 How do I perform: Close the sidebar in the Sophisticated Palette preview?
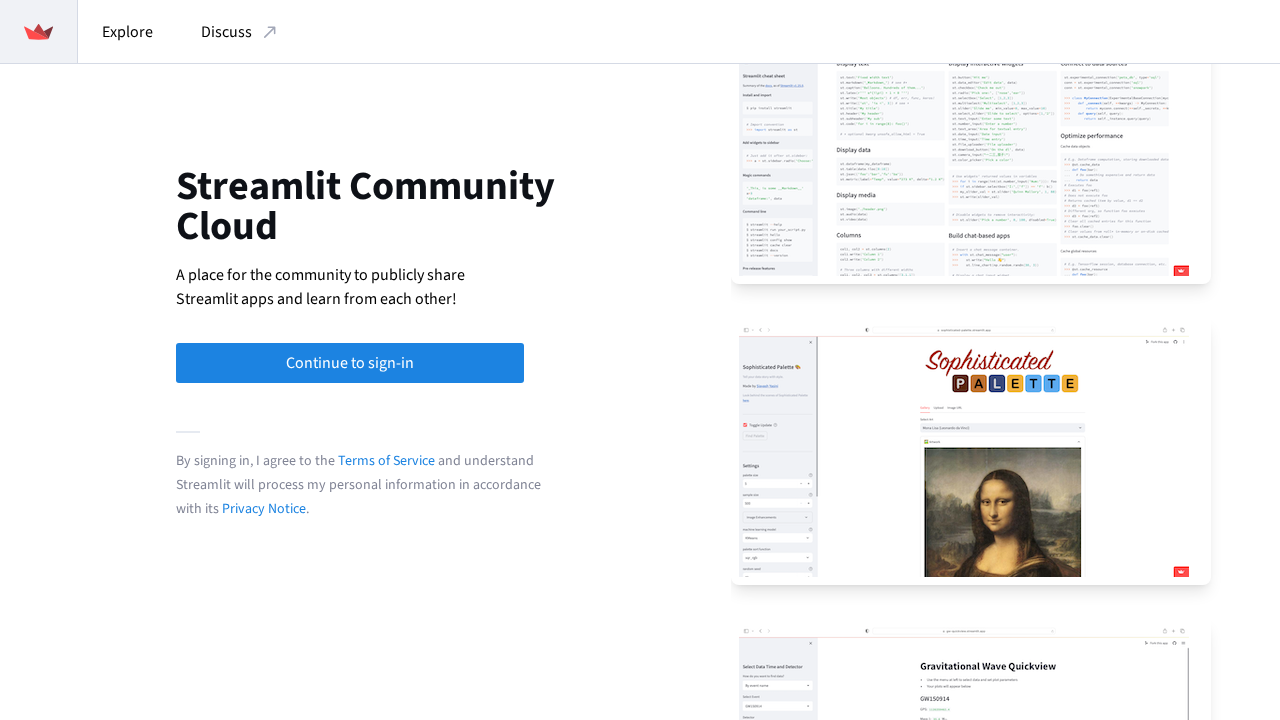(810, 342)
